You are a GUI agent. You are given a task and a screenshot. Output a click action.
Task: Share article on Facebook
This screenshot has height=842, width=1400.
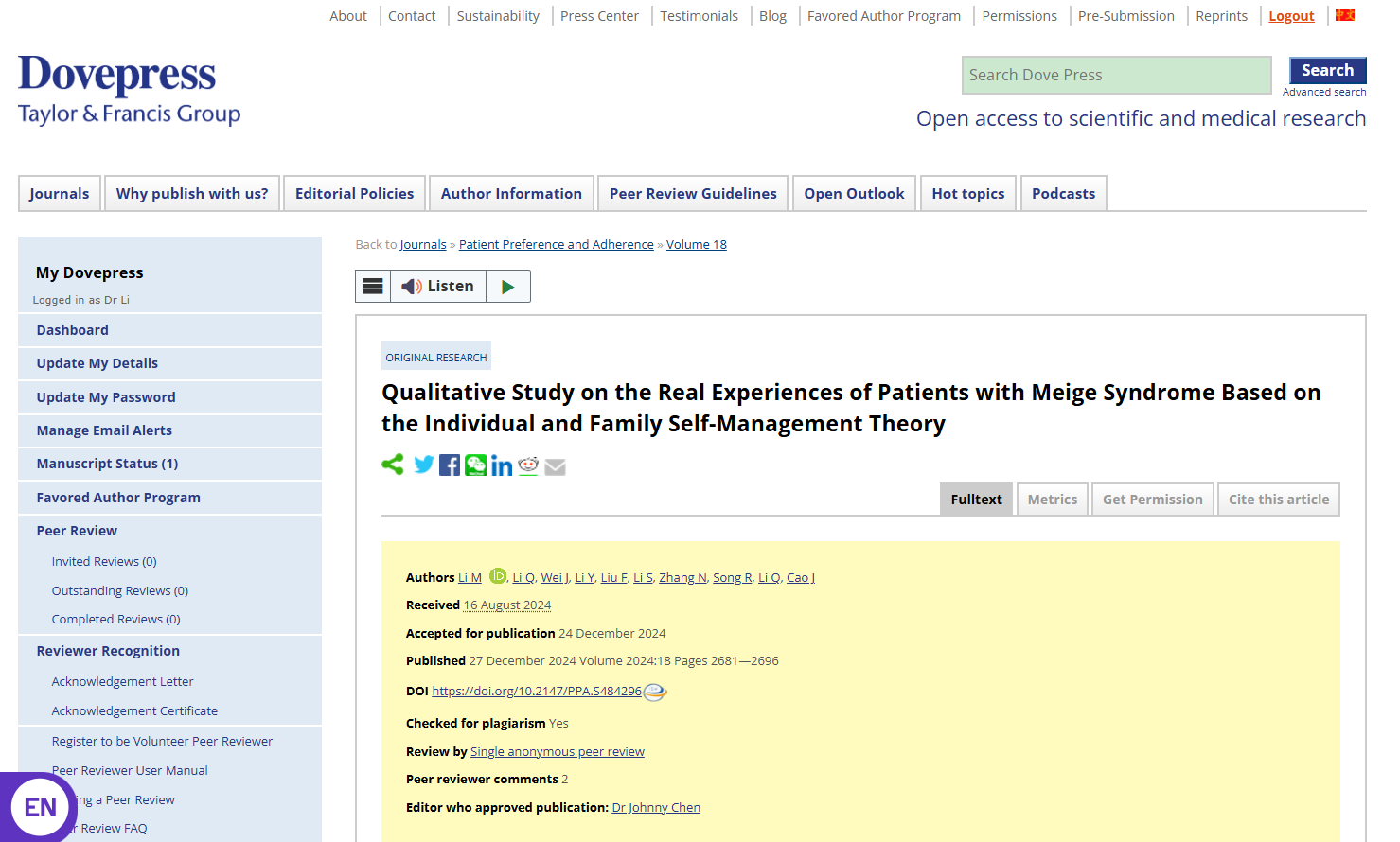(x=450, y=465)
